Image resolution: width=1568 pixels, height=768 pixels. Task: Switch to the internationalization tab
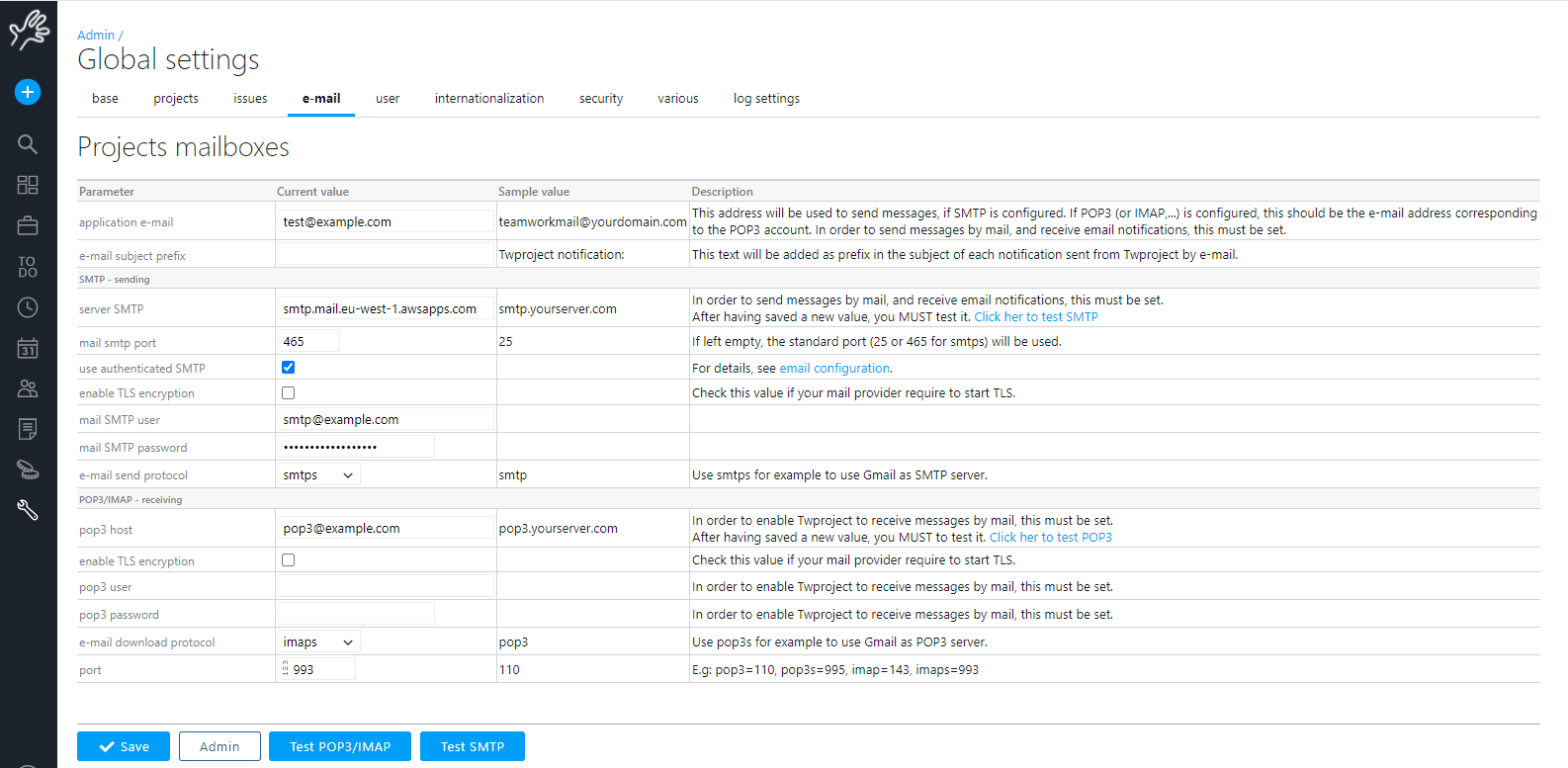[x=489, y=99]
